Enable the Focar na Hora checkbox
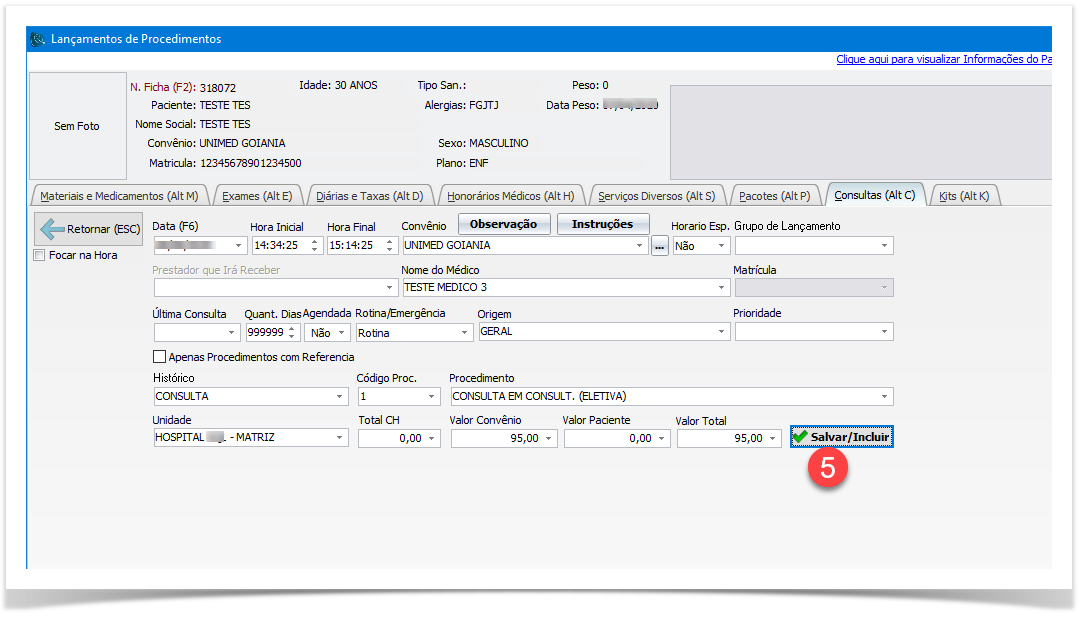1086x618 pixels. 40,255
